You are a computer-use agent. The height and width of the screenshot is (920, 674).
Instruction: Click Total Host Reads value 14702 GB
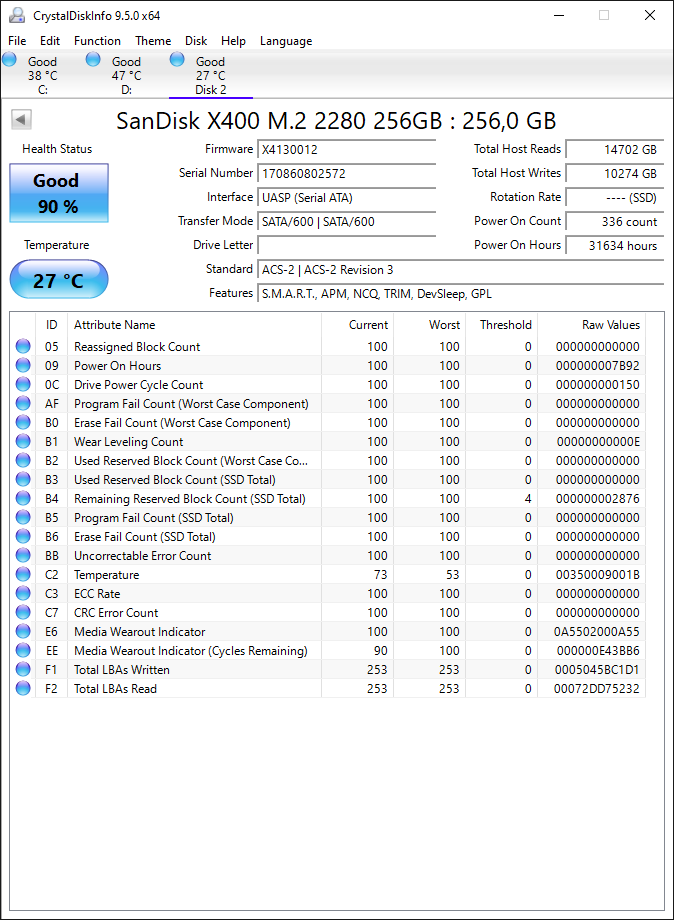click(615, 149)
